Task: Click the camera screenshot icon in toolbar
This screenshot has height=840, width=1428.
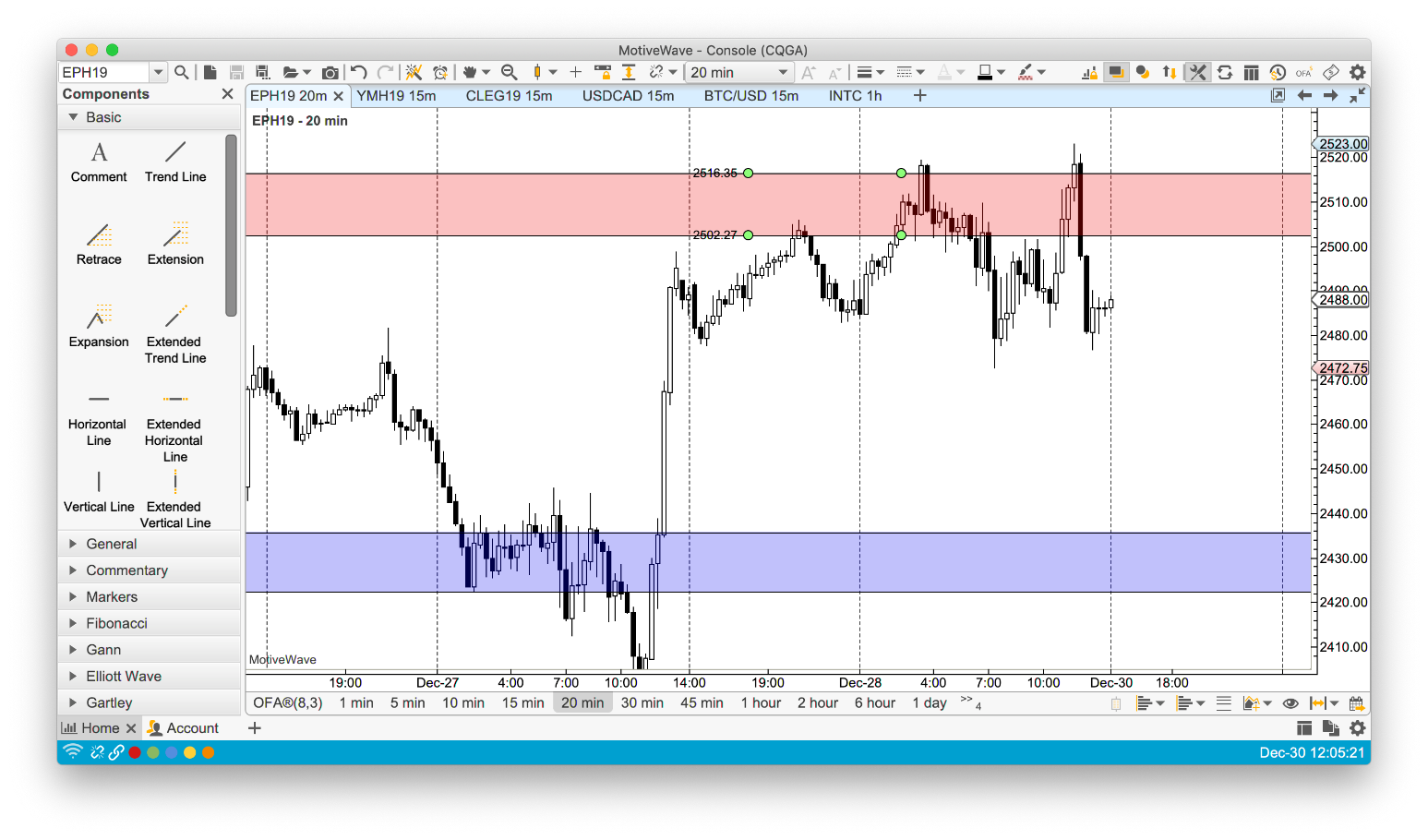Action: tap(330, 72)
